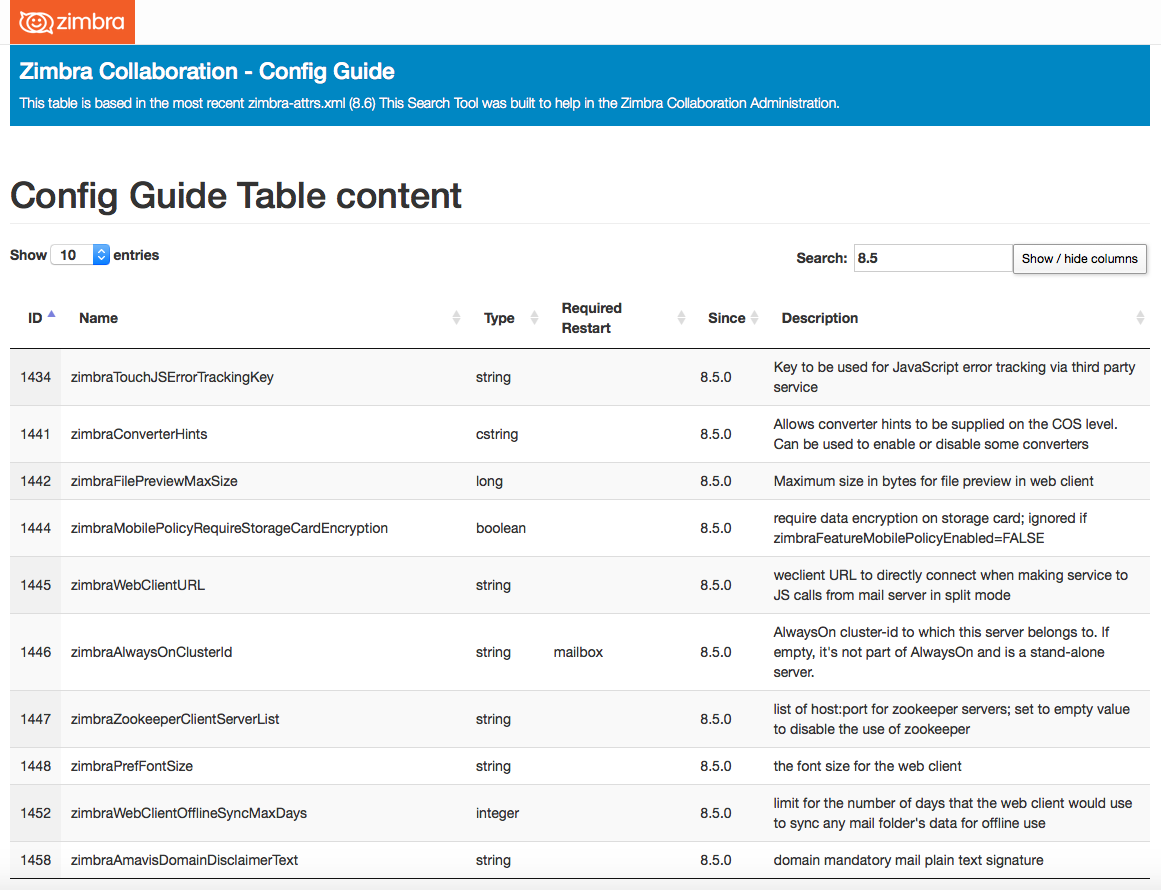Select zimbraZookeeperClientServerList name cell
The width and height of the screenshot is (1161, 890).
point(263,719)
